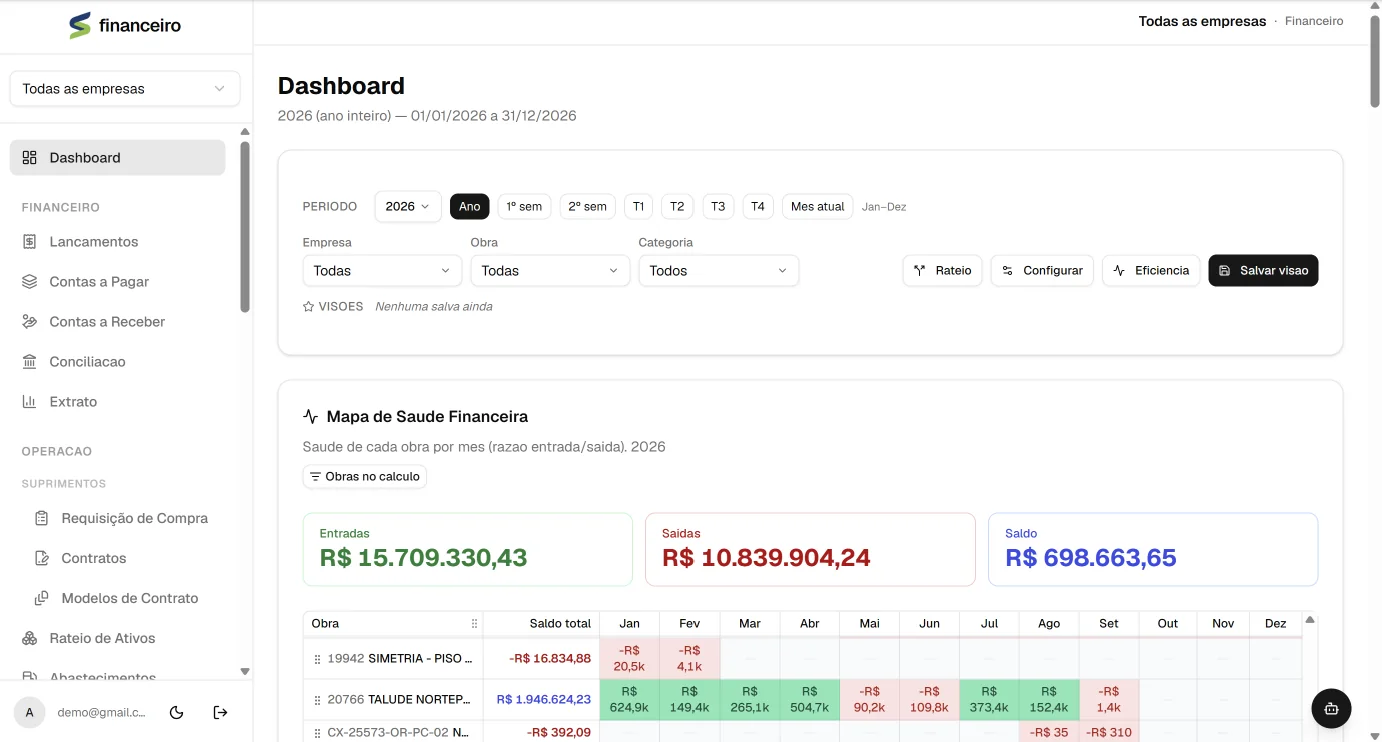Click the Modelos de Contrato copy icon
The height and width of the screenshot is (742, 1382).
[42, 598]
